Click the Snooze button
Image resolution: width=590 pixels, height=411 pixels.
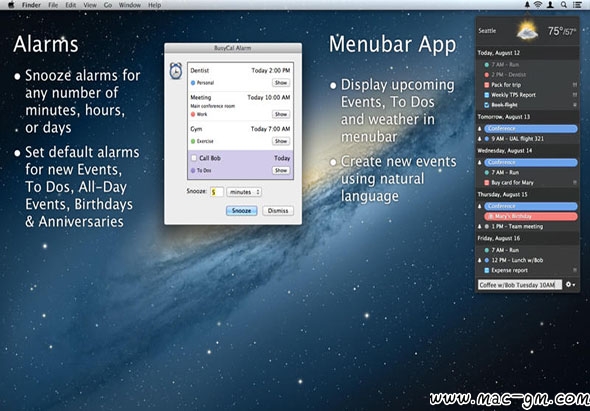pyautogui.click(x=242, y=211)
